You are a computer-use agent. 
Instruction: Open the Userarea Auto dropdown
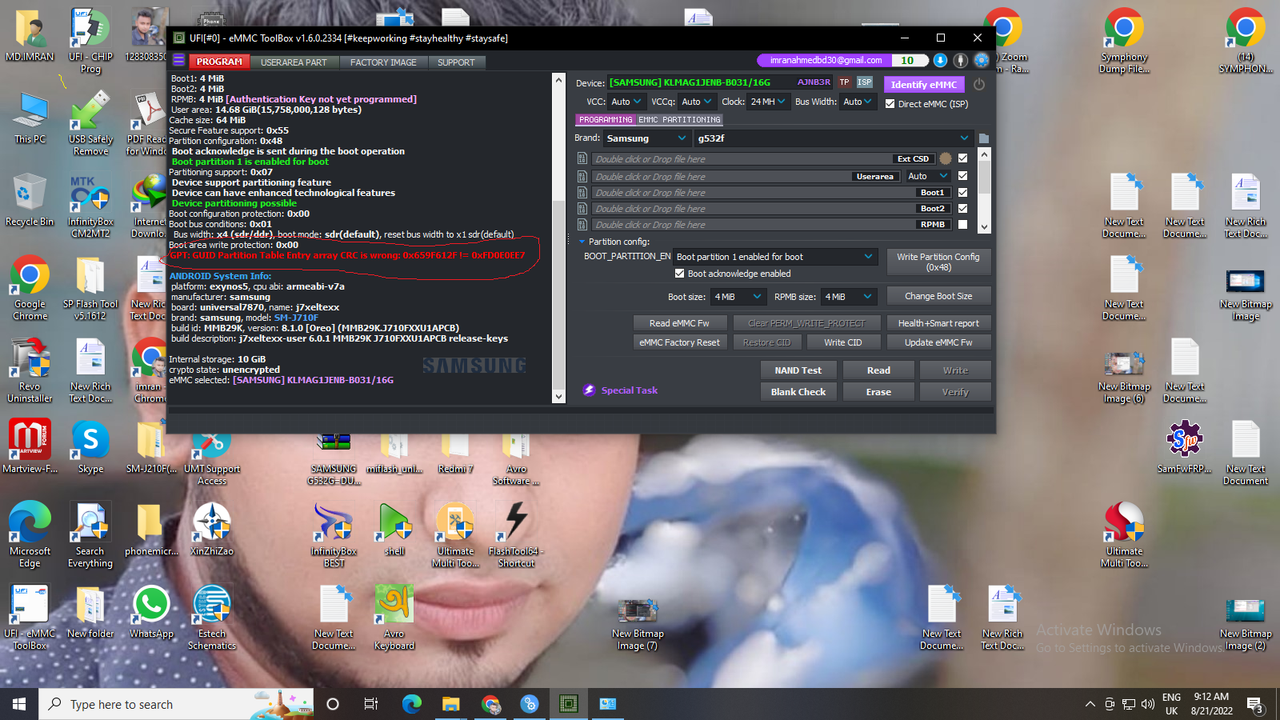pos(928,176)
